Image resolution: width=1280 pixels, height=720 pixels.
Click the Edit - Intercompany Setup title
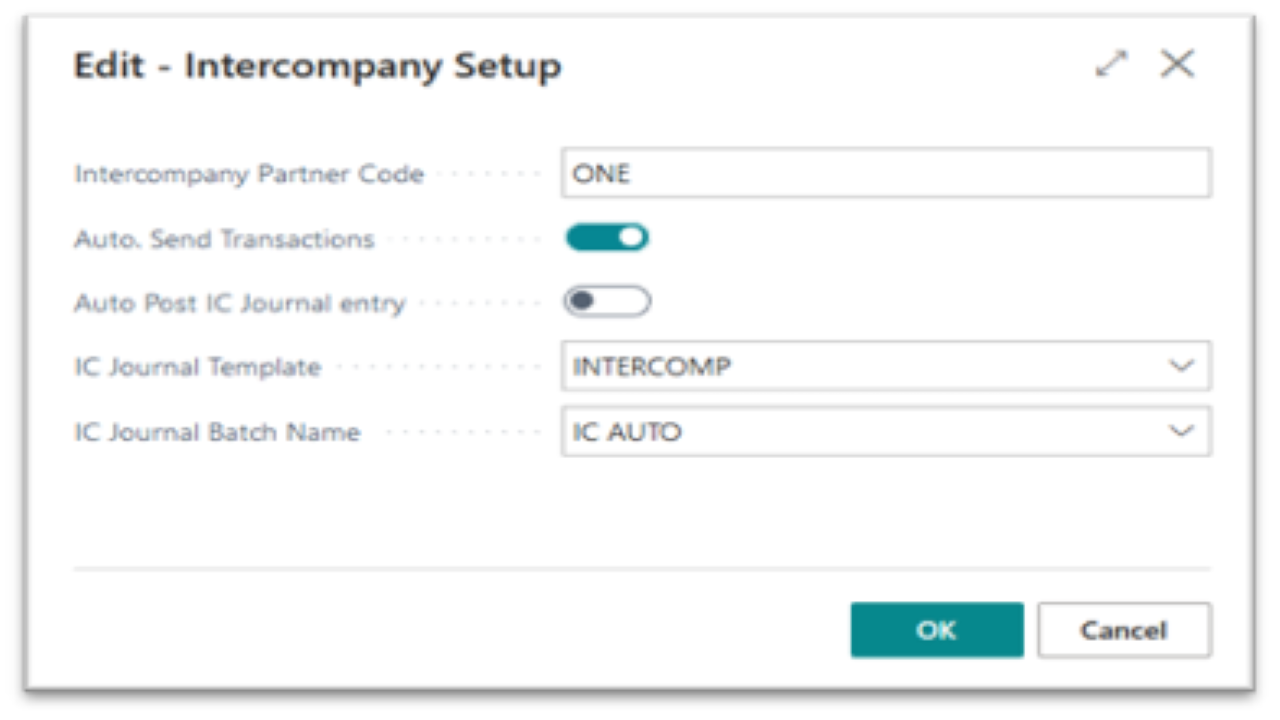click(x=318, y=66)
